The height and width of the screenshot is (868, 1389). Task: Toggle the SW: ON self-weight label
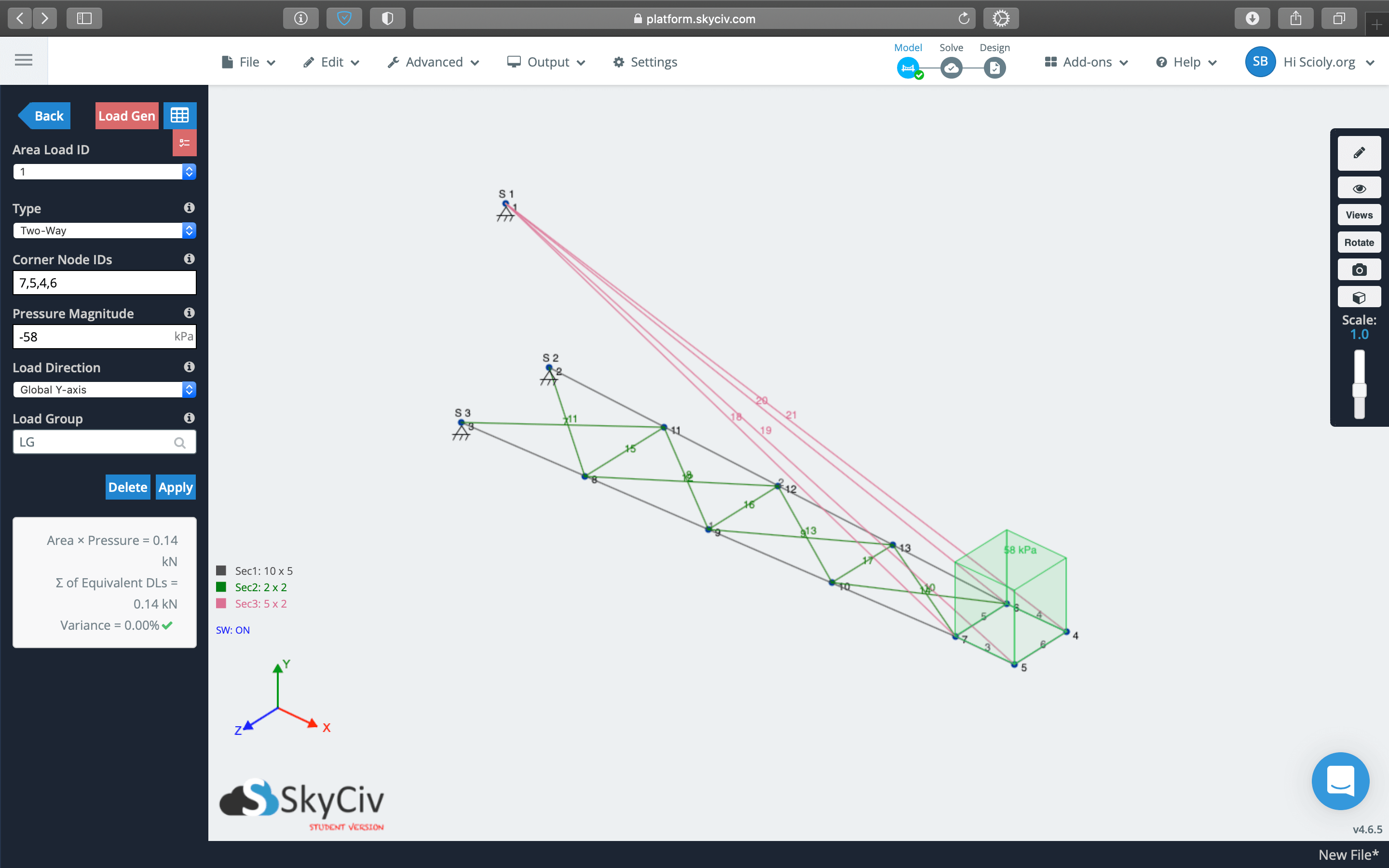click(232, 630)
